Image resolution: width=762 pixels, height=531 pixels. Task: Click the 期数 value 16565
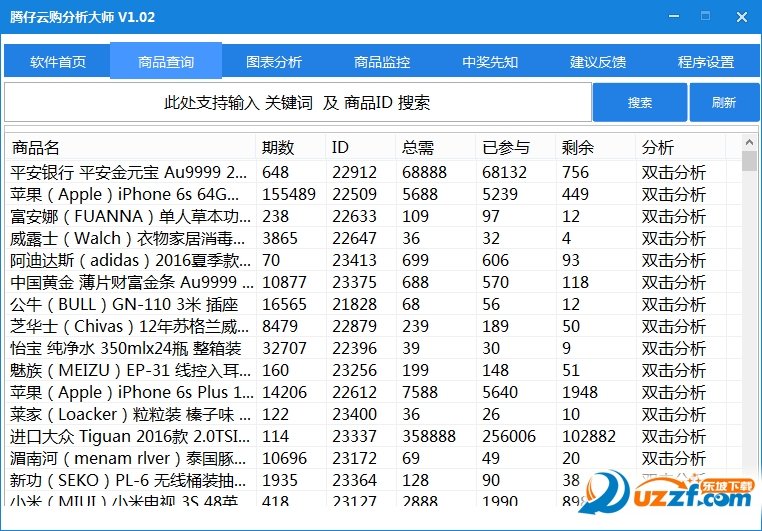point(284,304)
